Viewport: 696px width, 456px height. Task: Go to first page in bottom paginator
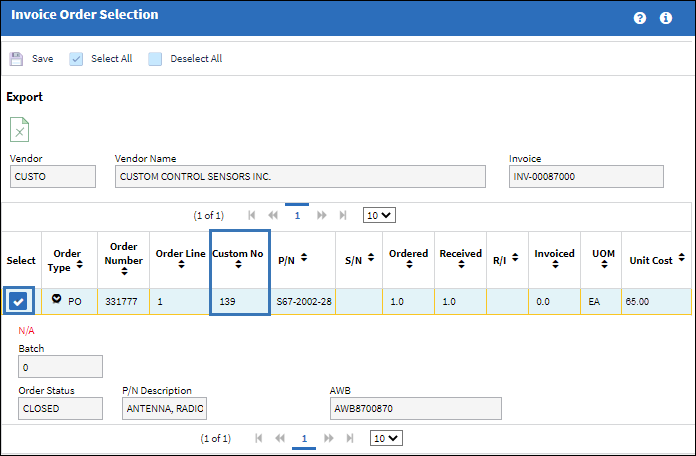coord(259,438)
